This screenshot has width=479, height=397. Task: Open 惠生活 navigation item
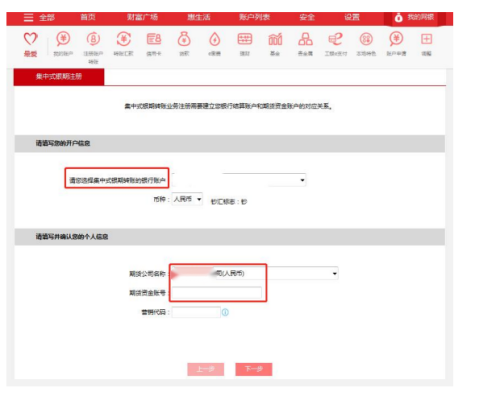199,17
